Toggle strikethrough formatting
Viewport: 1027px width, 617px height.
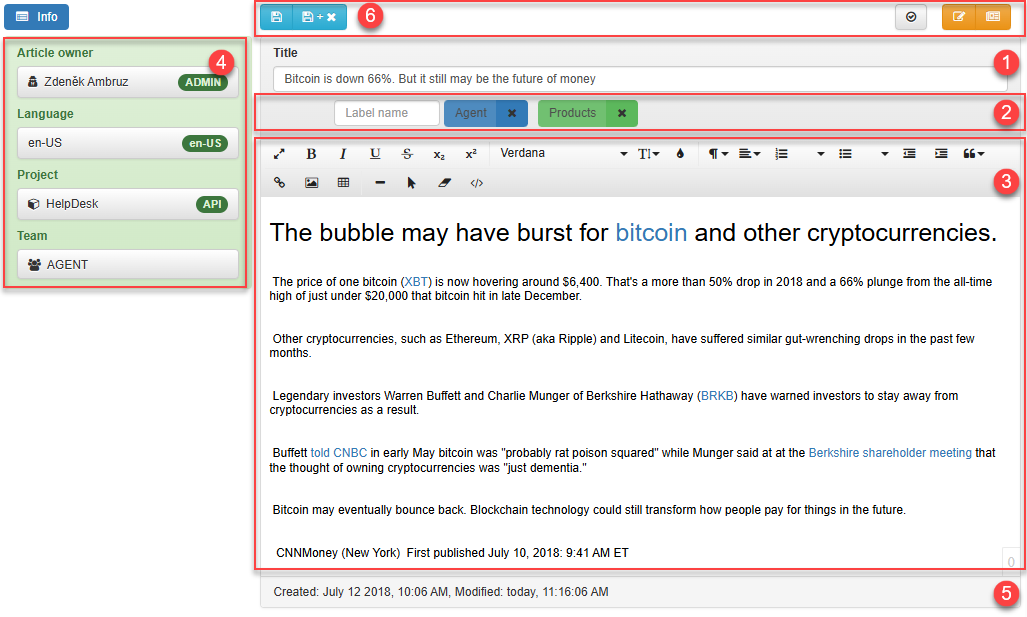click(x=407, y=154)
